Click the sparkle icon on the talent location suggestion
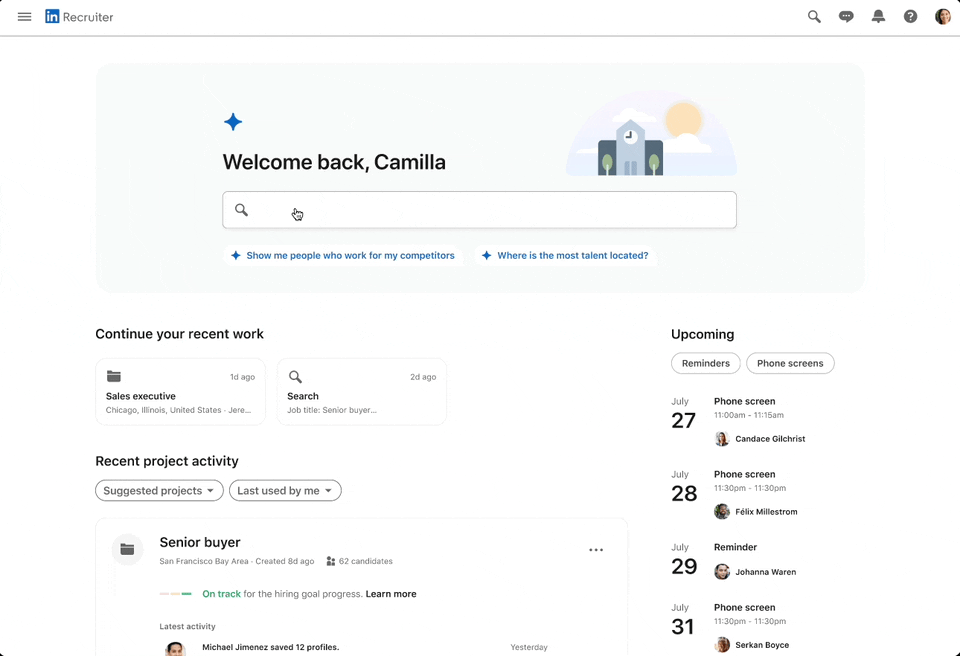Image resolution: width=960 pixels, height=656 pixels. (486, 255)
